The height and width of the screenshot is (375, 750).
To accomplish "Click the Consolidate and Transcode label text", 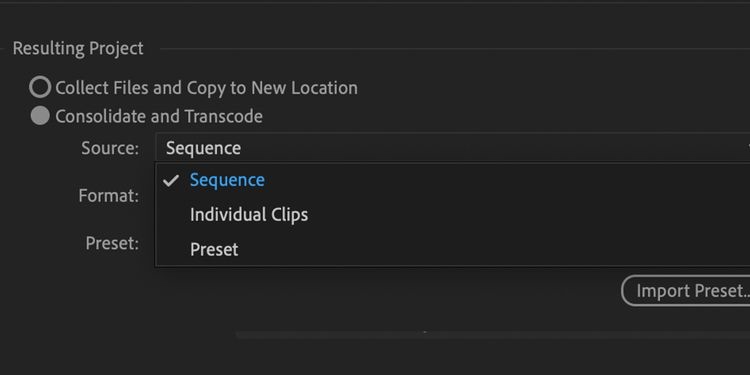I will pyautogui.click(x=159, y=116).
